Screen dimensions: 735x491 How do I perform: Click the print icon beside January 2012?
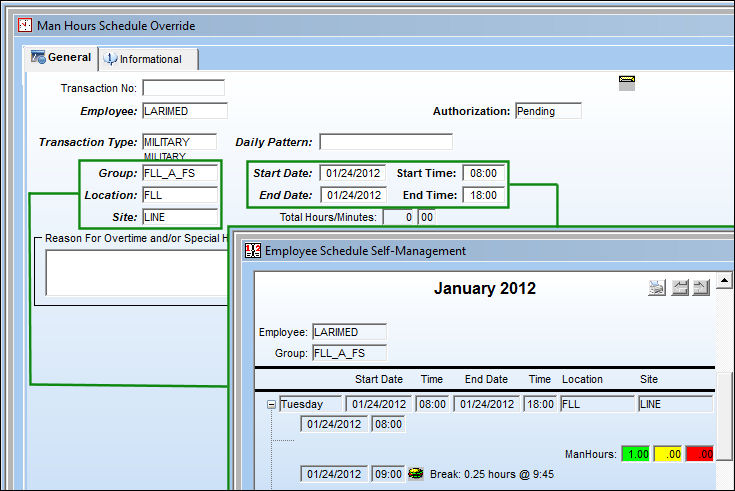tap(657, 287)
